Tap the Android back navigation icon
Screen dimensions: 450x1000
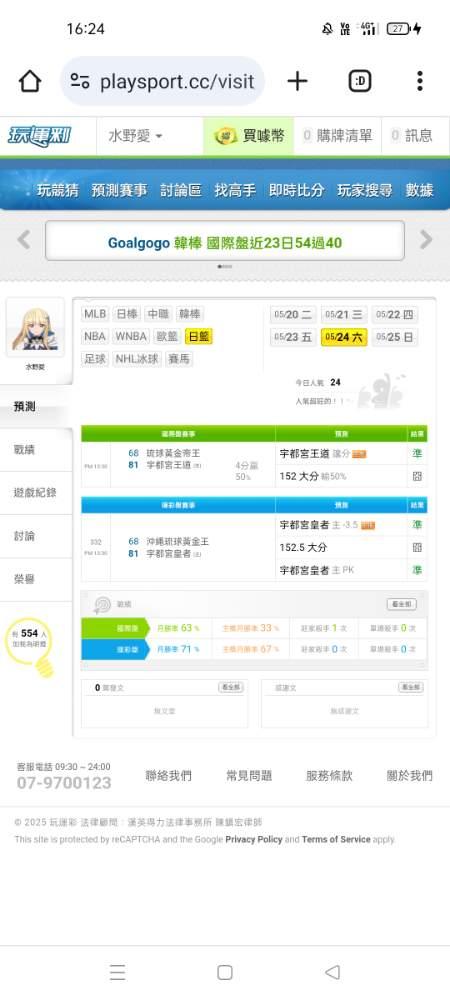(332, 972)
